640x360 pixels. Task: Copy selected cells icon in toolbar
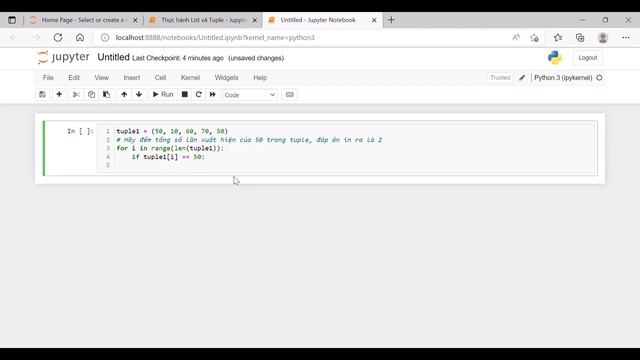pyautogui.click(x=91, y=94)
